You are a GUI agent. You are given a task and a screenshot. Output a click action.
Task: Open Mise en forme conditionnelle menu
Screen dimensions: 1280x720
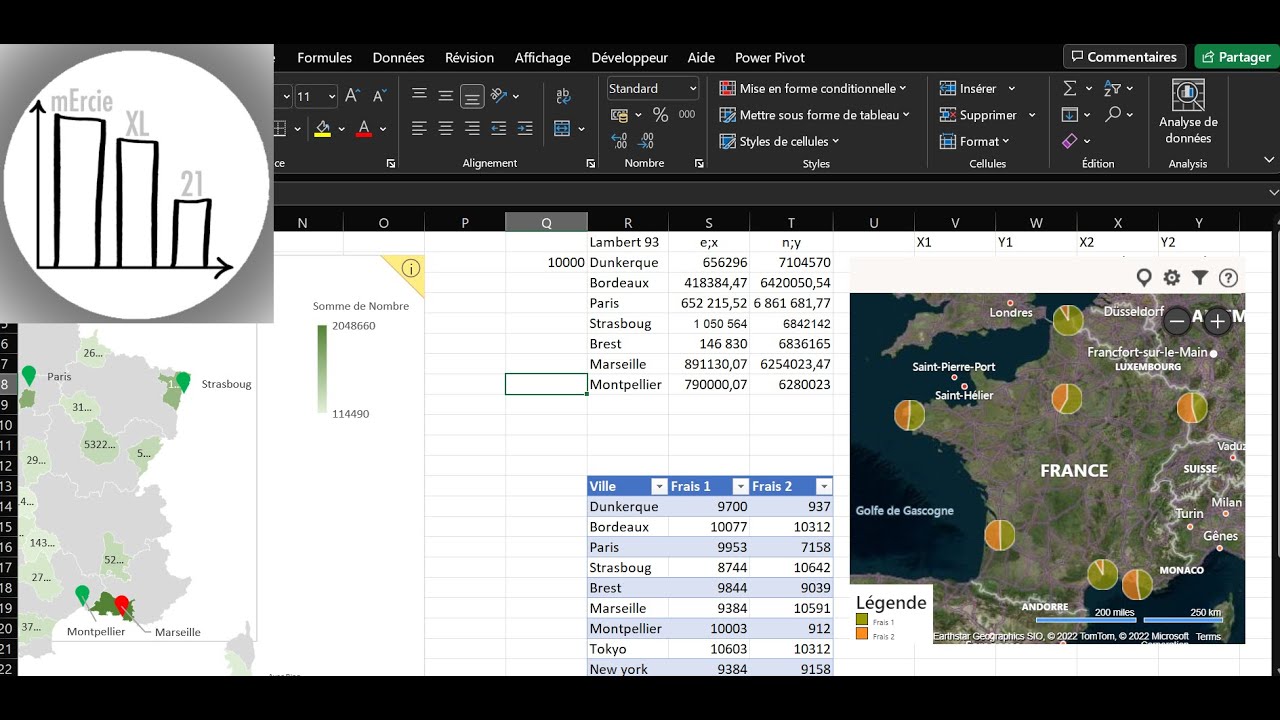pos(813,89)
